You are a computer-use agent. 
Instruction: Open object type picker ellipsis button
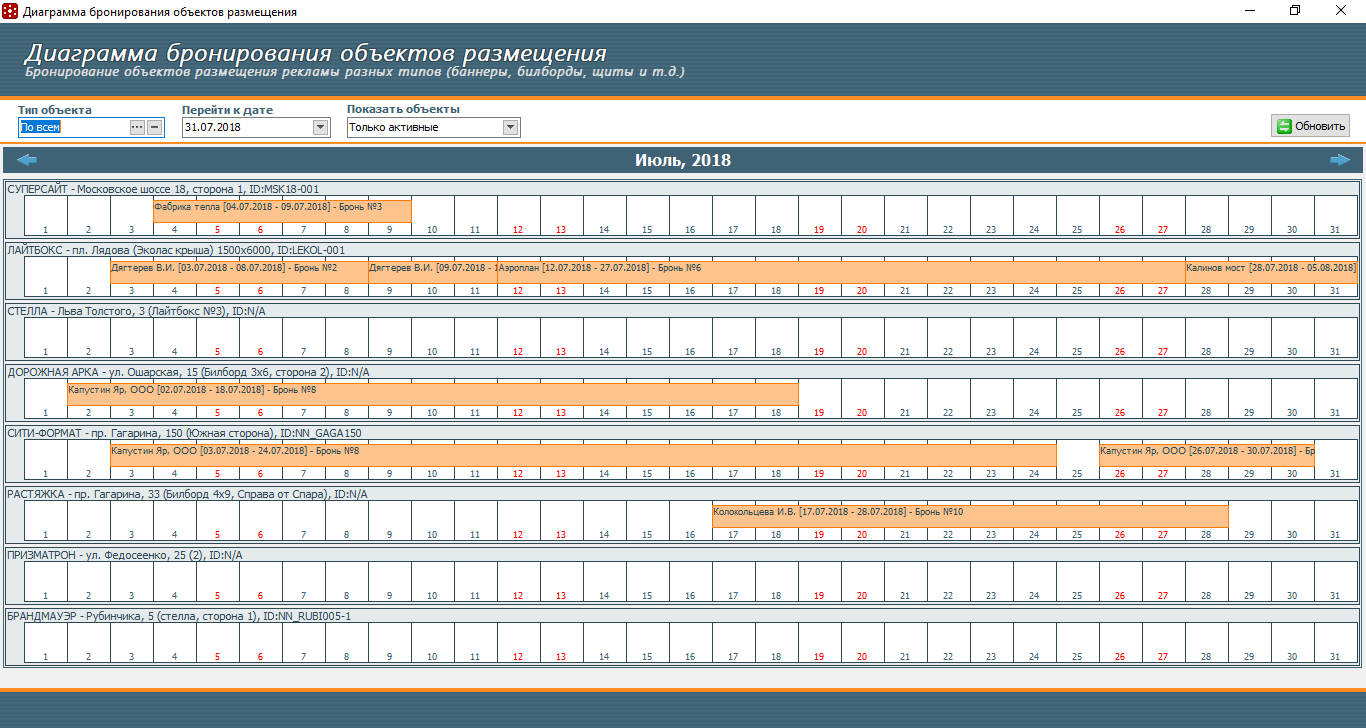(138, 127)
